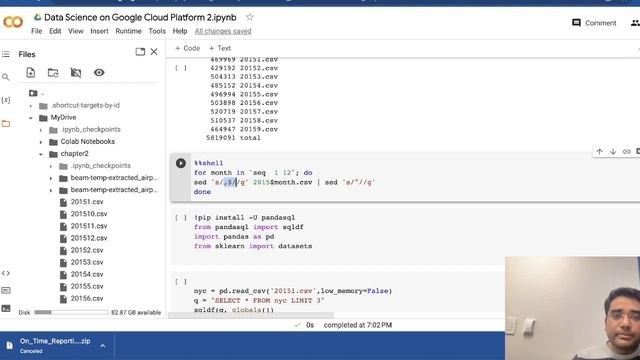Toggle show hidden files eye icon

point(99,73)
